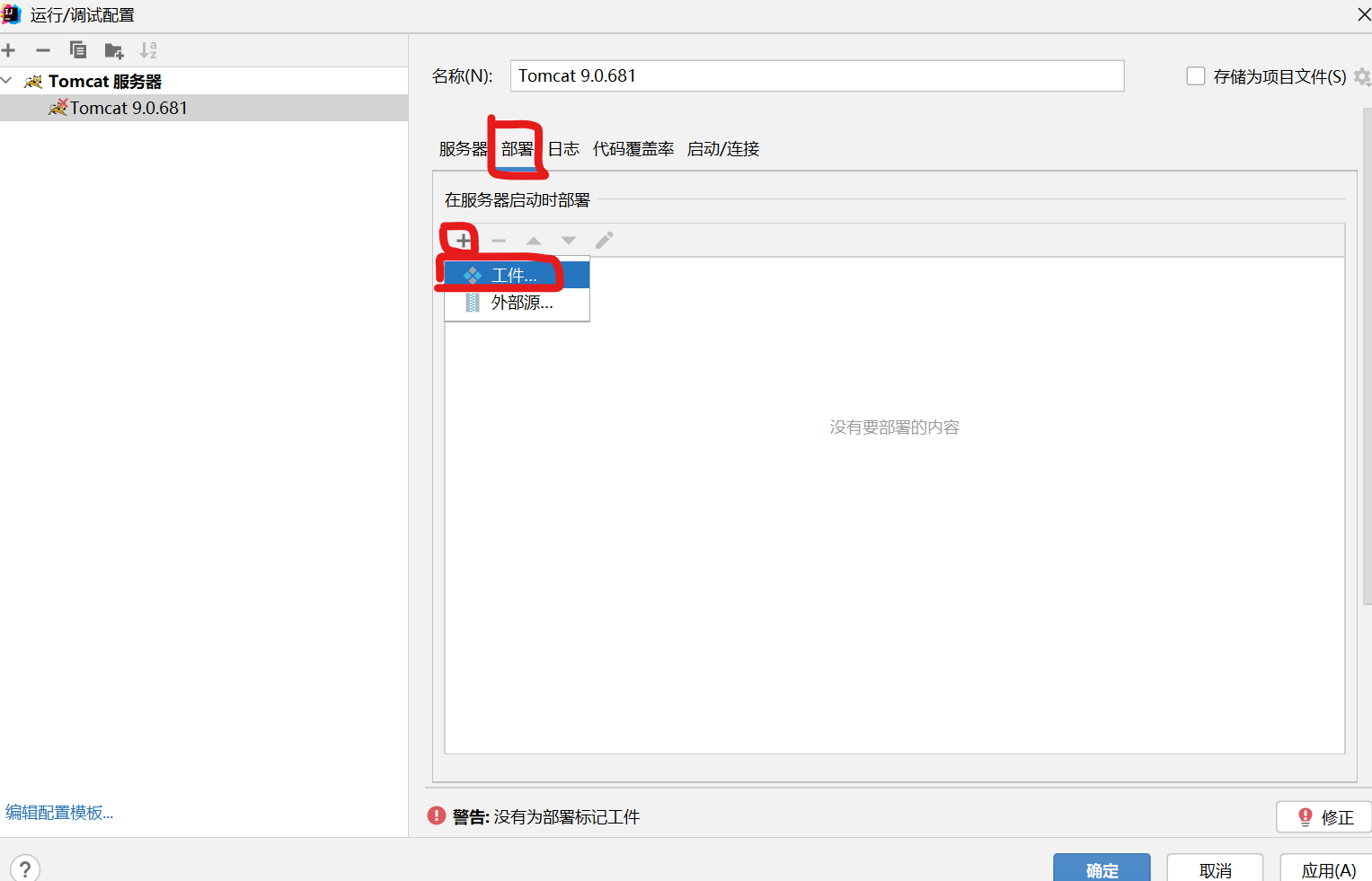Viewport: 1372px width, 881px height.
Task: Open the 启动/连接 tab
Action: [723, 149]
